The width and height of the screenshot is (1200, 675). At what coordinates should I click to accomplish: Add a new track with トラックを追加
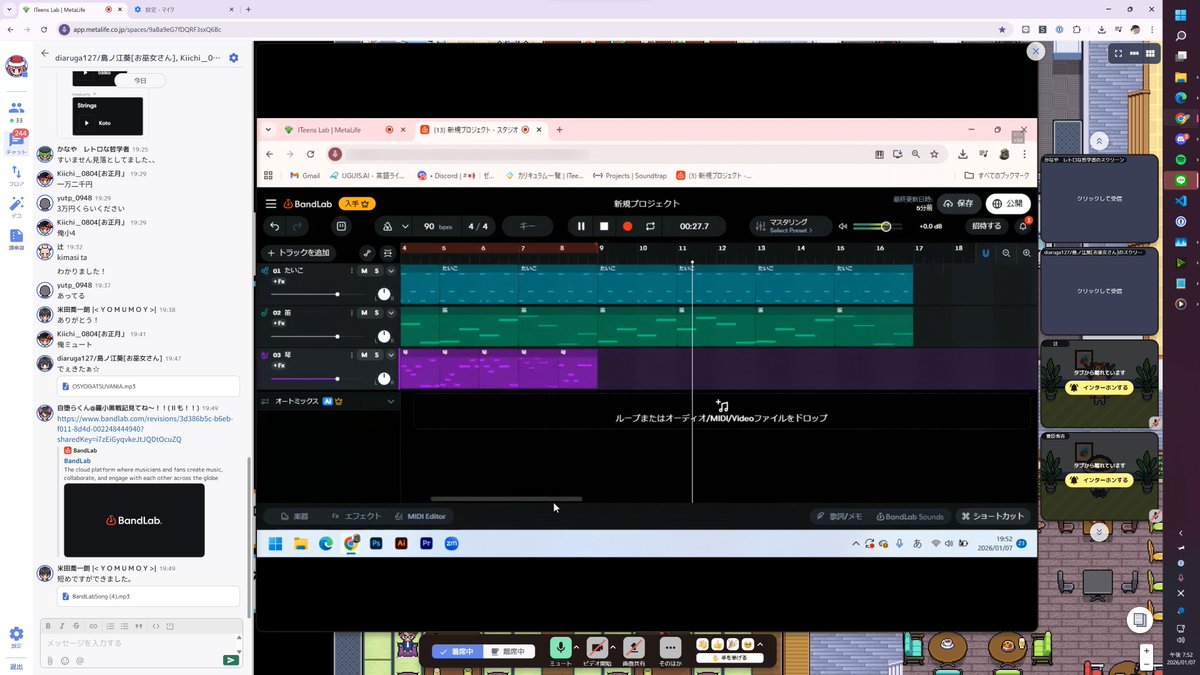coord(298,253)
